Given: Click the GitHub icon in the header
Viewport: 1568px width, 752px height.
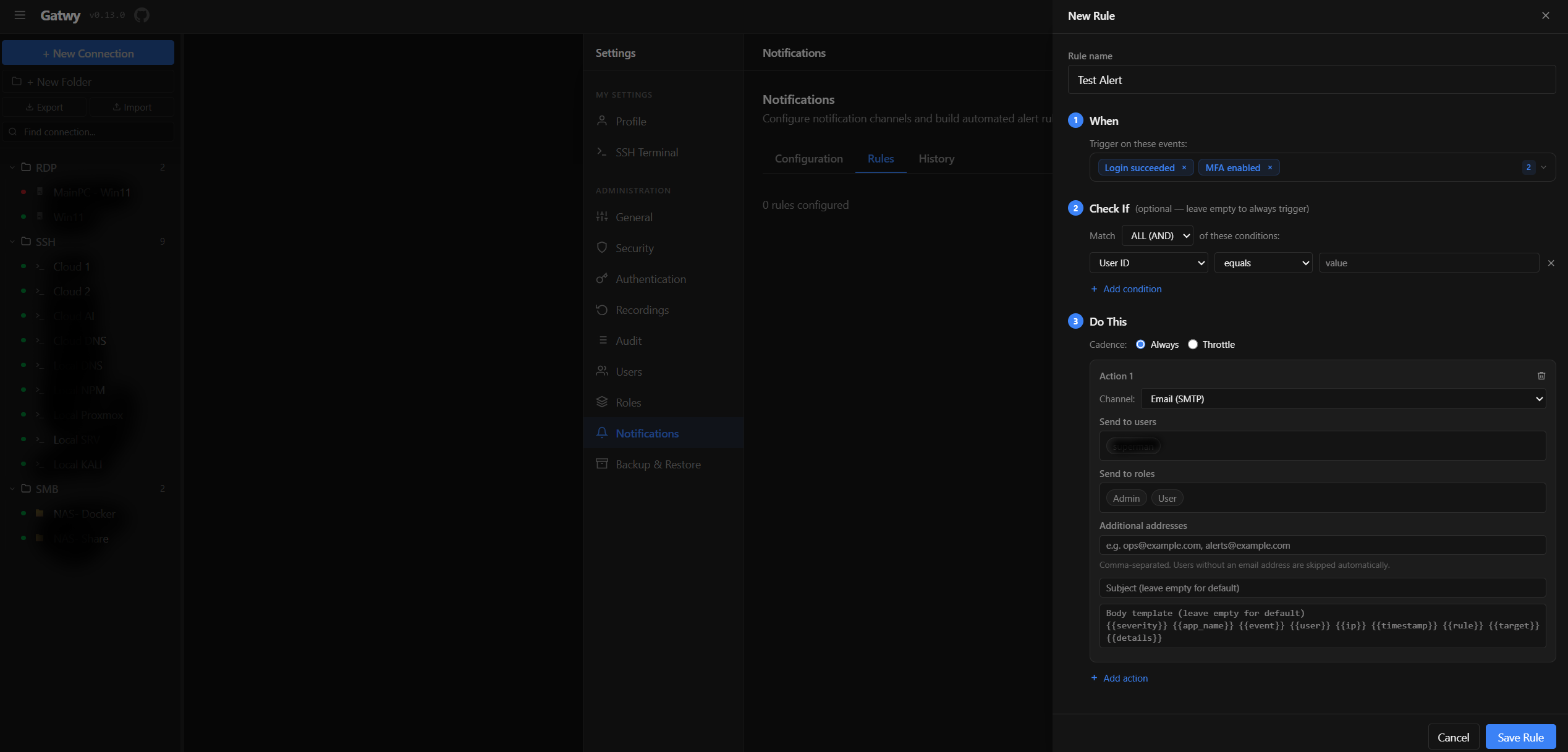Looking at the screenshot, I should pyautogui.click(x=141, y=14).
